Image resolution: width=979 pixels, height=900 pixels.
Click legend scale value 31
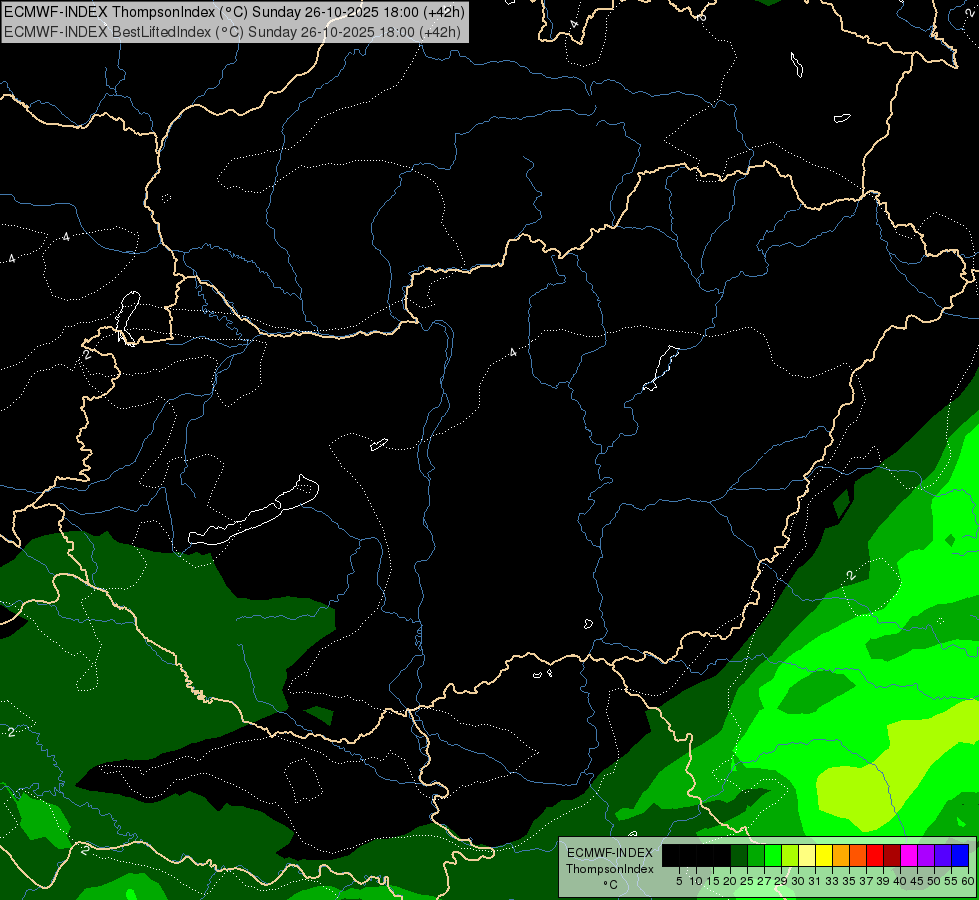pos(815,881)
